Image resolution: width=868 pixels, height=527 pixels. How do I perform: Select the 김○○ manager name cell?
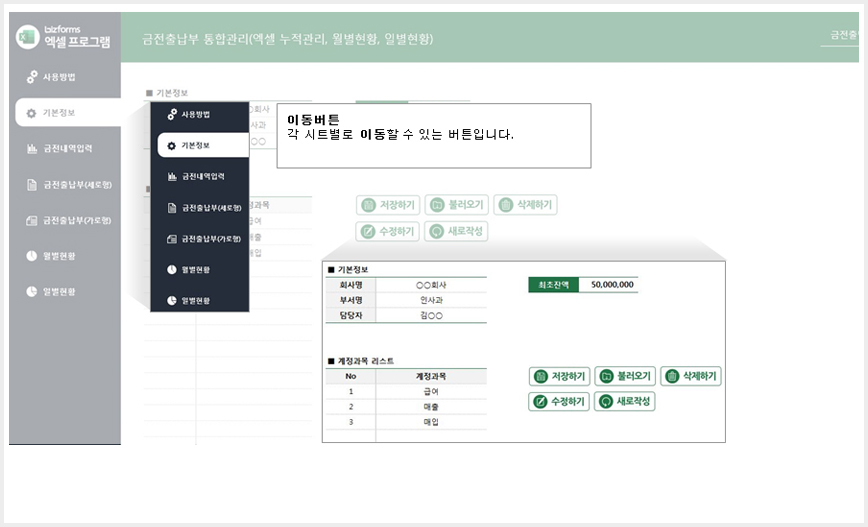coord(431,316)
